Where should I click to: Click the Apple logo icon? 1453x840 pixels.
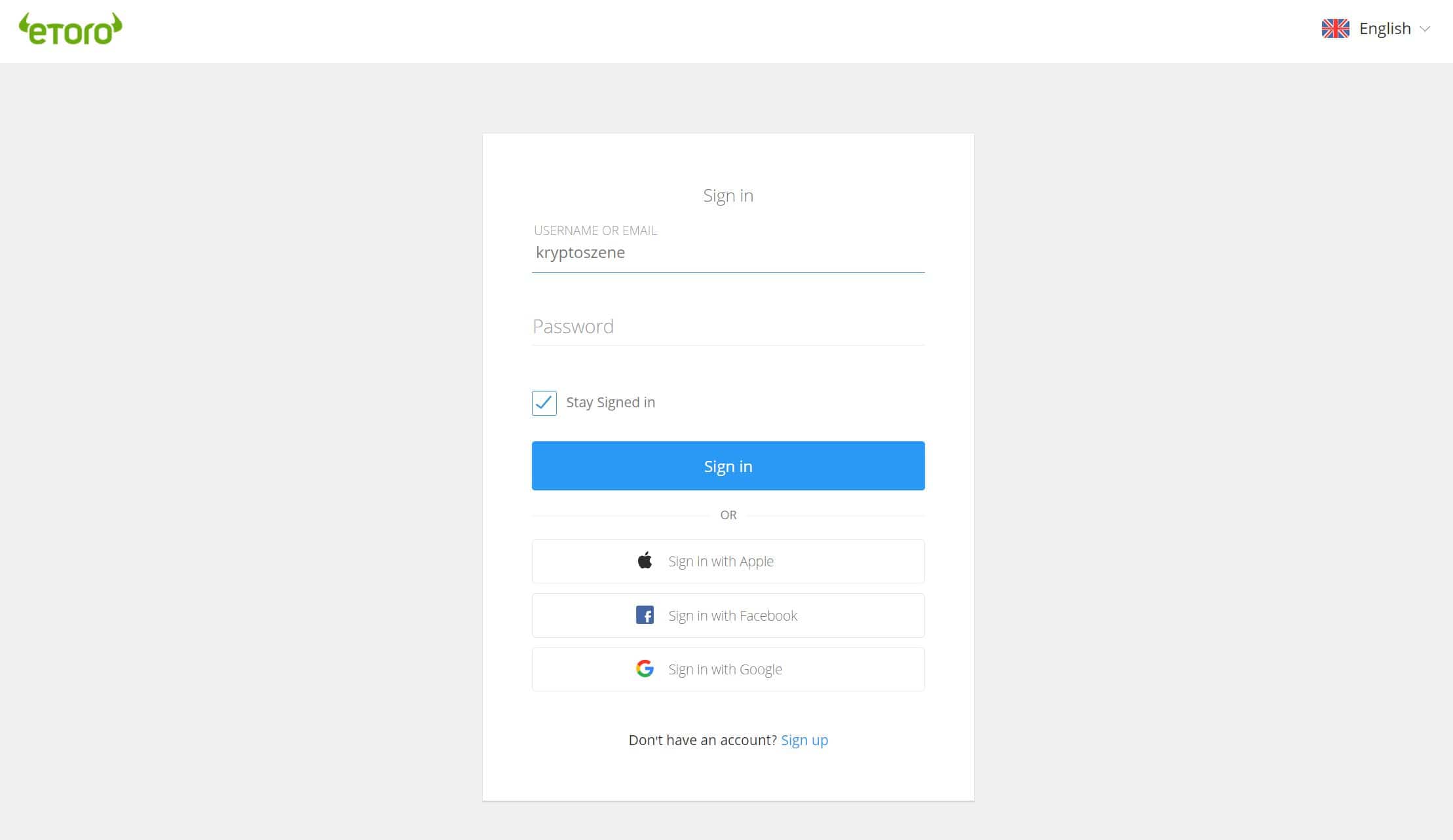pyautogui.click(x=645, y=560)
